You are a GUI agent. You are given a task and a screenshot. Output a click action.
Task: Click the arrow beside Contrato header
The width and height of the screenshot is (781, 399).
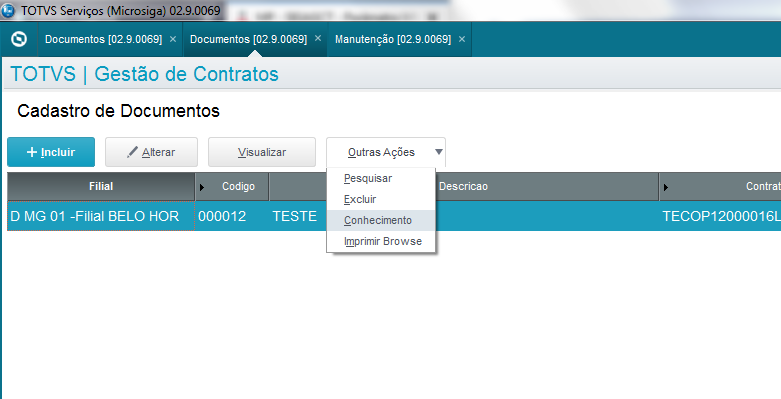pyautogui.click(x=665, y=187)
